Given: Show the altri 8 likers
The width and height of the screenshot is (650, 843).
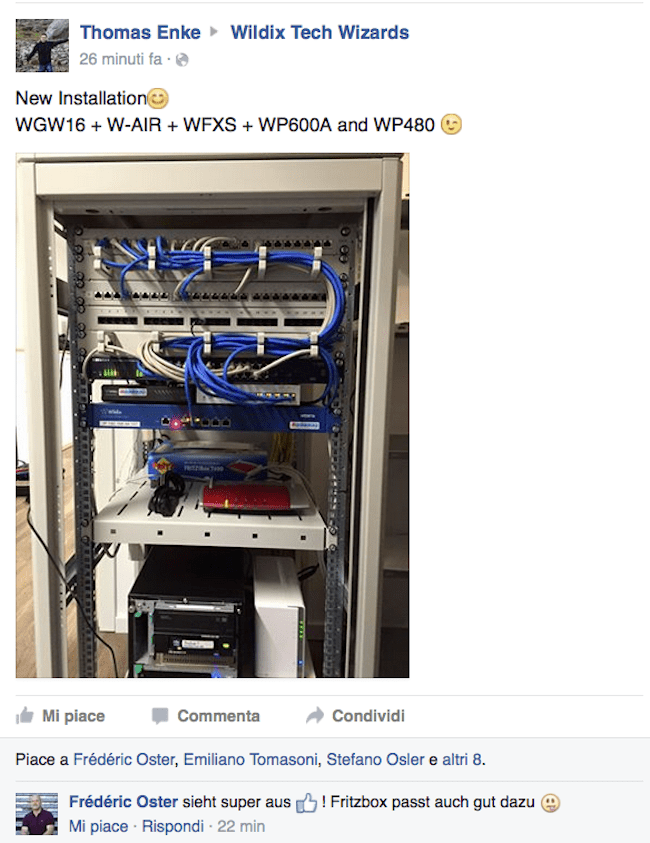Looking at the screenshot, I should point(461,759).
